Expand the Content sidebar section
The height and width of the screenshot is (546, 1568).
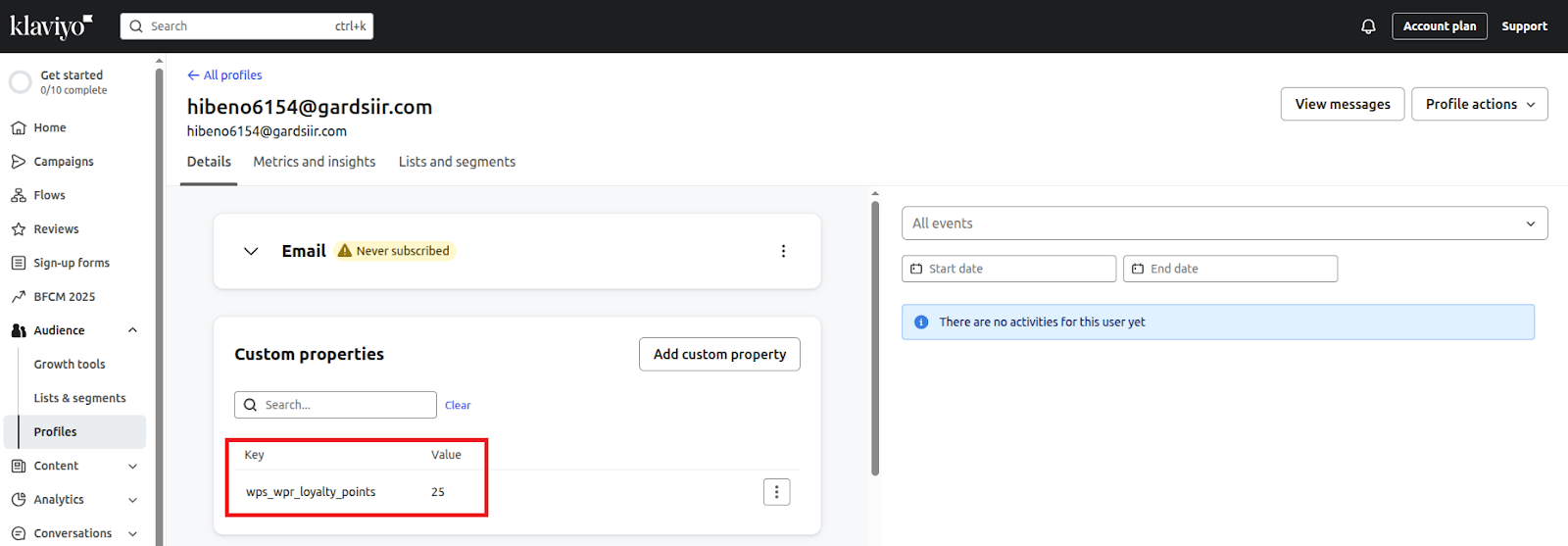tap(132, 466)
